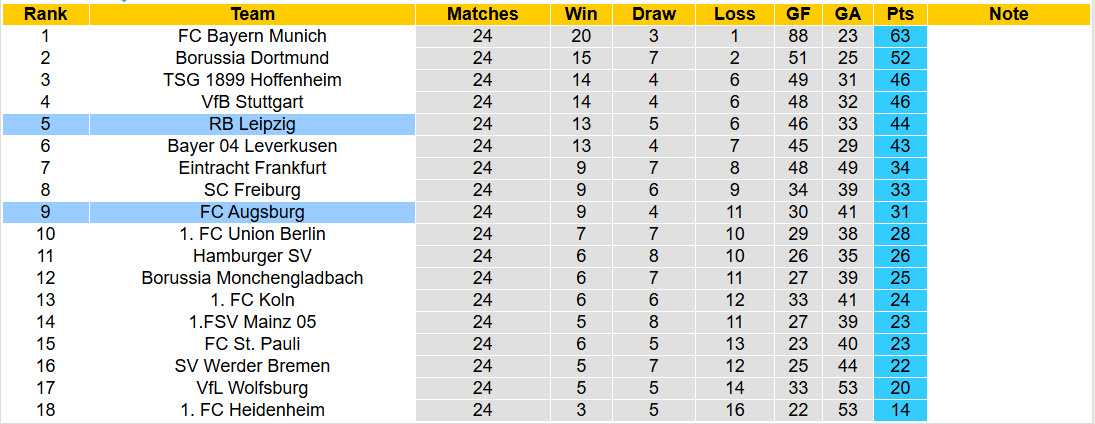
Task: Select Hamburger SV team name
Action: click(x=252, y=256)
